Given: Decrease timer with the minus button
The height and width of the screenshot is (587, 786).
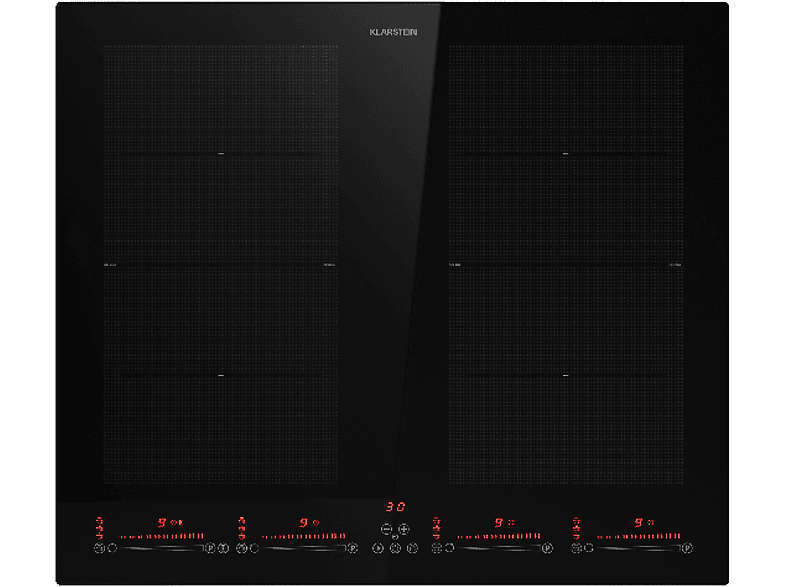Looking at the screenshot, I should (386, 529).
